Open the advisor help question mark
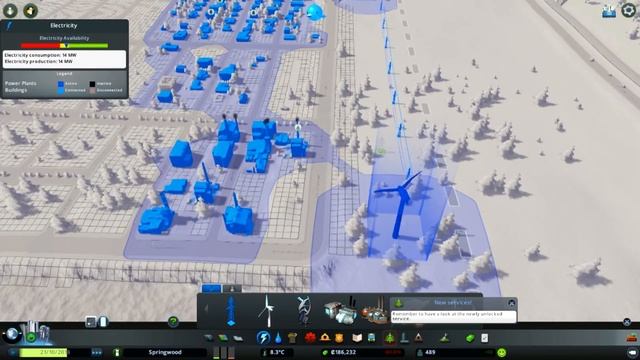This screenshot has height=360, width=640. coord(173,322)
